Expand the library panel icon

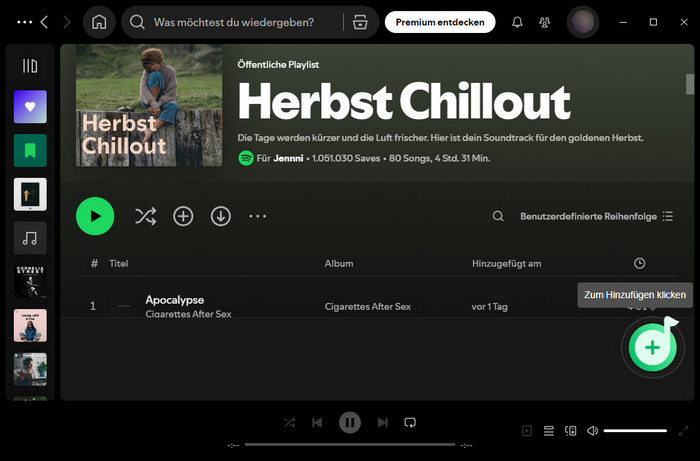pos(30,66)
